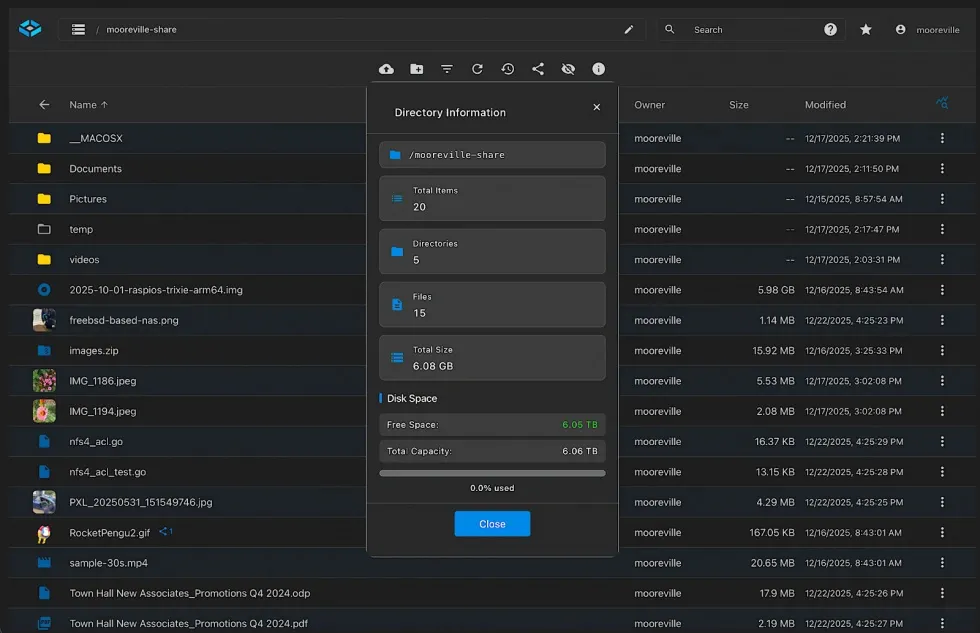The image size is (980, 633).
Task: Toggle column sort icon above Modified column
Action: pyautogui.click(x=941, y=103)
